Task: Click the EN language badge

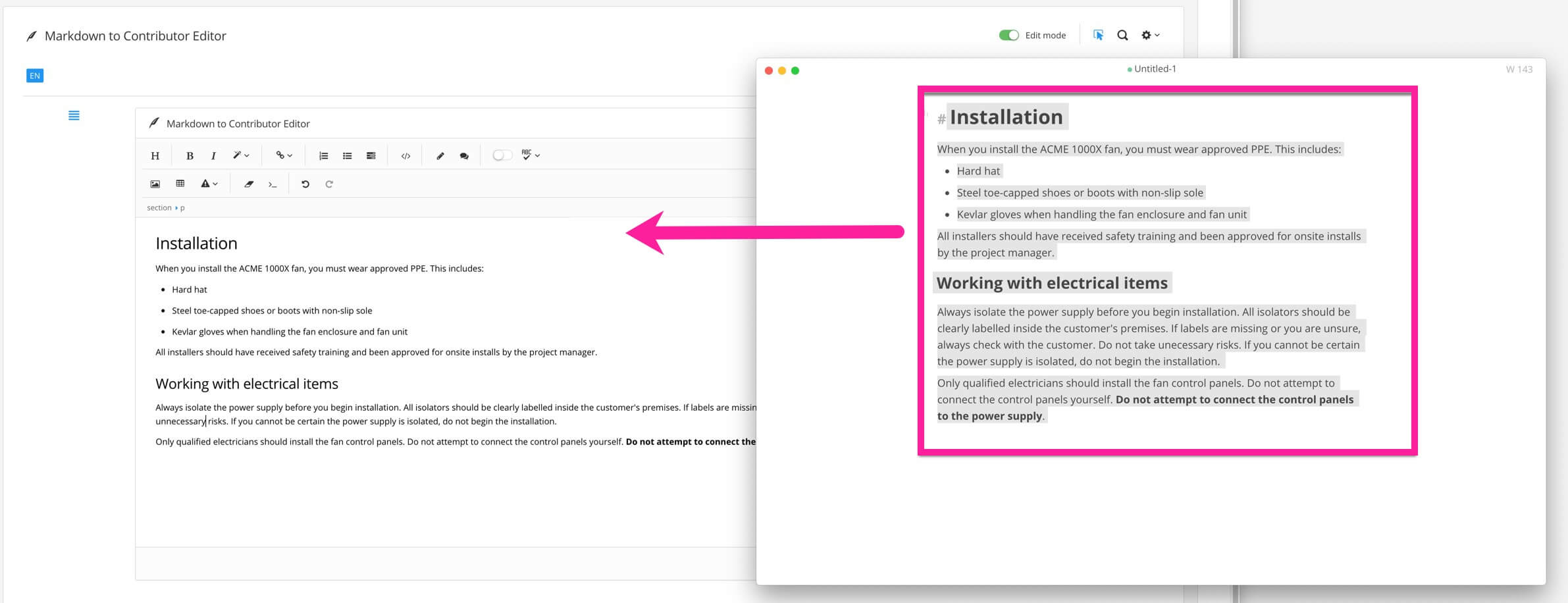Action: coord(34,75)
